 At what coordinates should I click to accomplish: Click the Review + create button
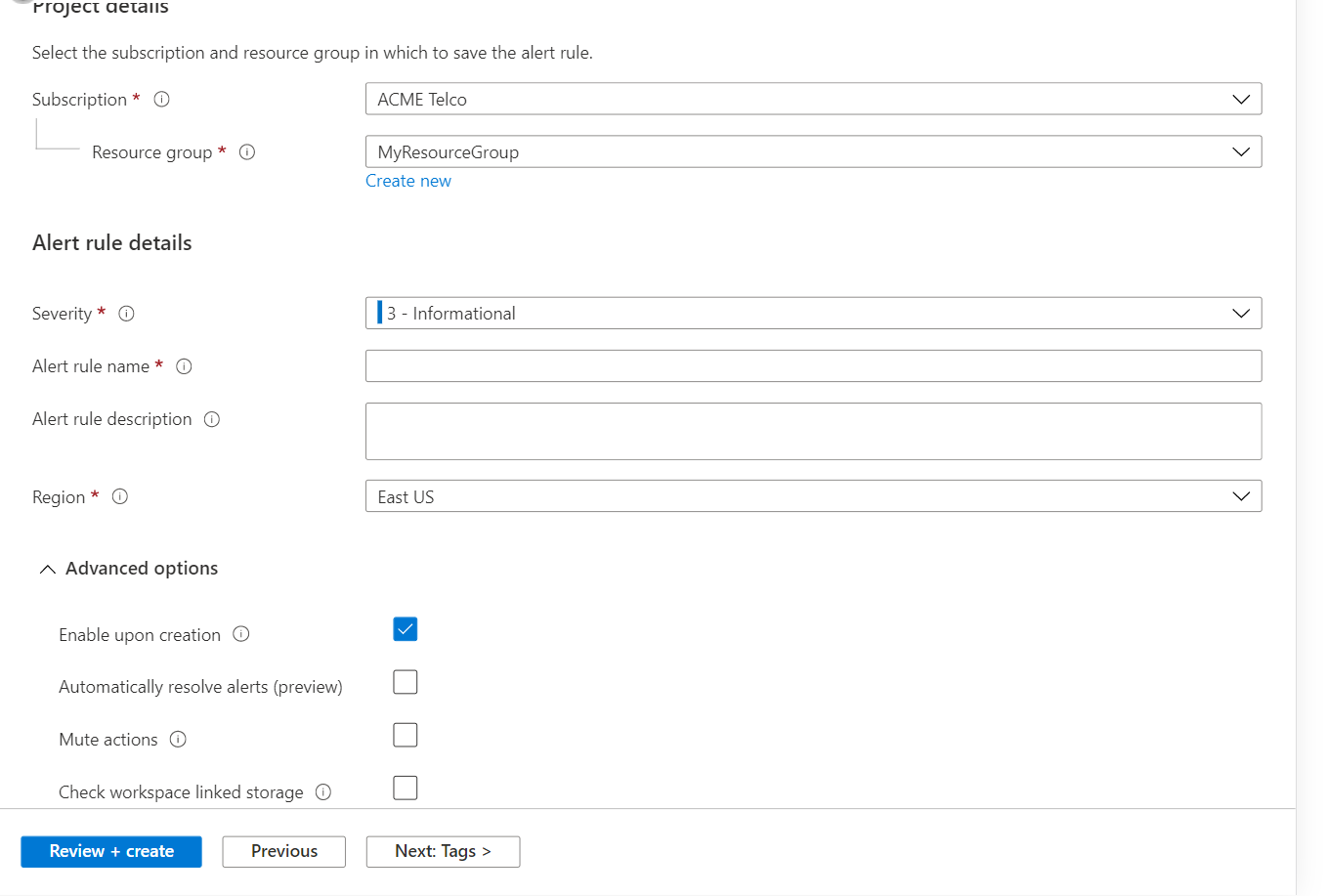click(111, 851)
